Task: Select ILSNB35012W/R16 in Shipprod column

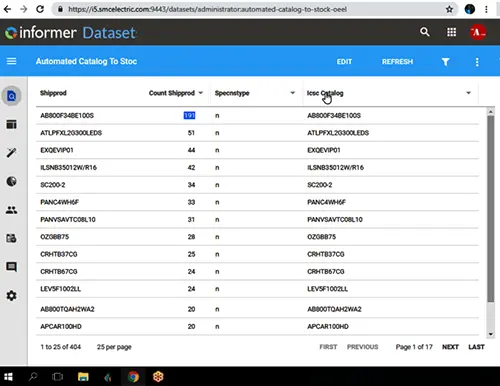Action: (x=68, y=168)
